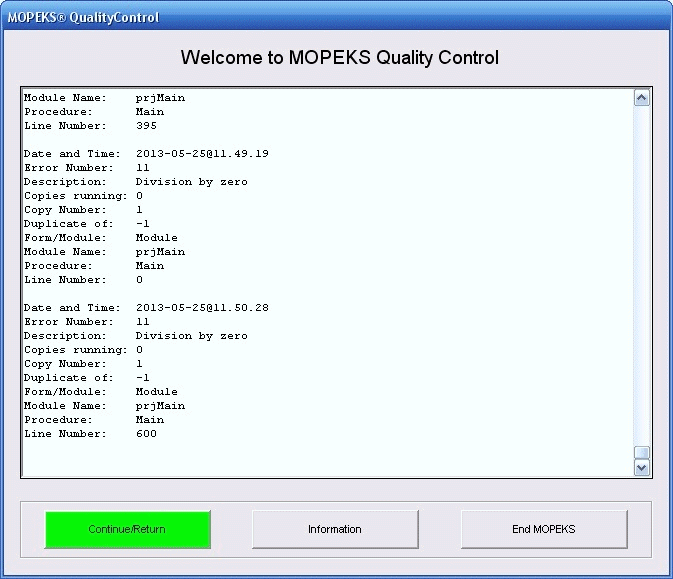The width and height of the screenshot is (673, 579).
Task: Click the heading Welcome to MOPEKS Quality Control
Action: pos(340,58)
